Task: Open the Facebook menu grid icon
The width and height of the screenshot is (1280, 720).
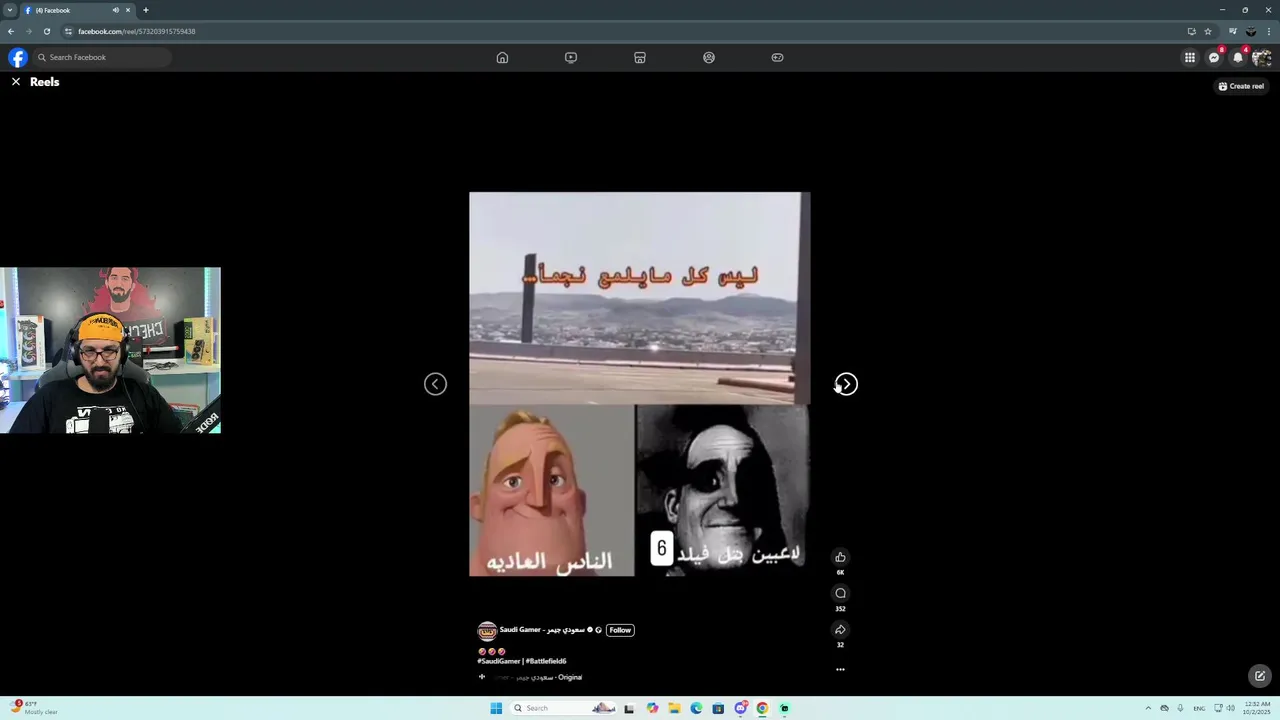Action: pos(1190,57)
